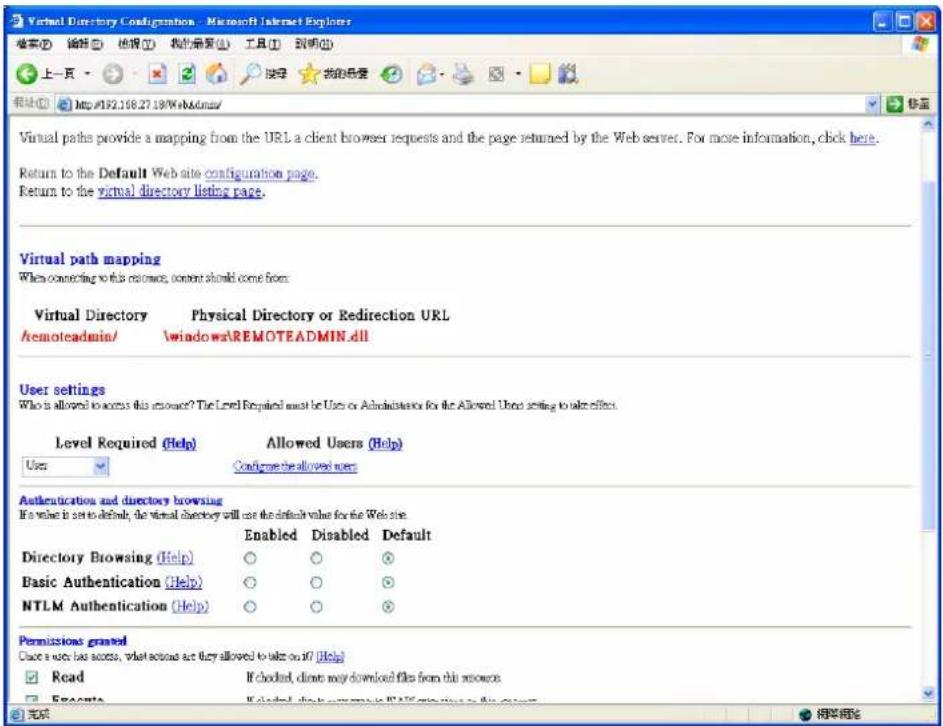This screenshot has height=726, width=943.
Task: Click the User settings heading
Action: click(62, 390)
